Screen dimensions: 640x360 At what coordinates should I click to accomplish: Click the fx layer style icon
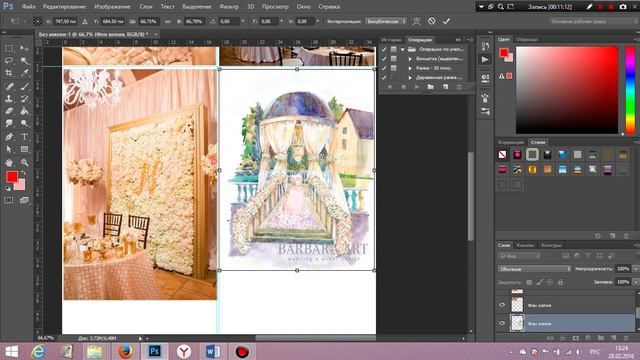(562, 338)
